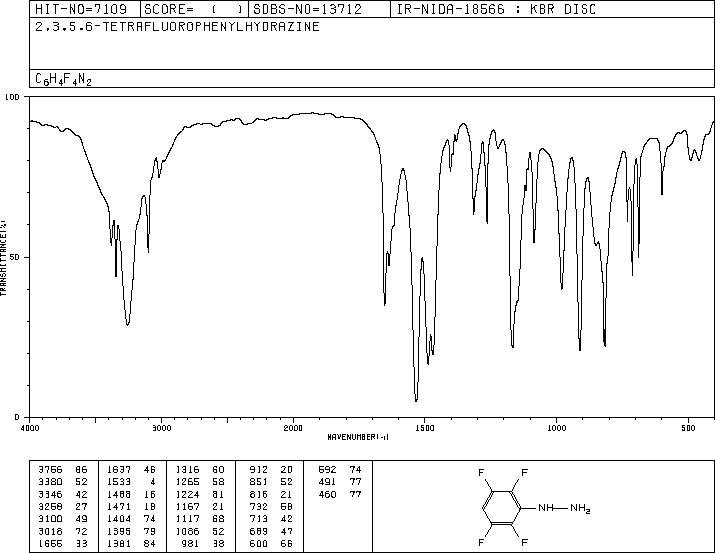This screenshot has height=553, width=715.
Task: Click the 851 peak entry in the table
Action: pyautogui.click(x=271, y=482)
